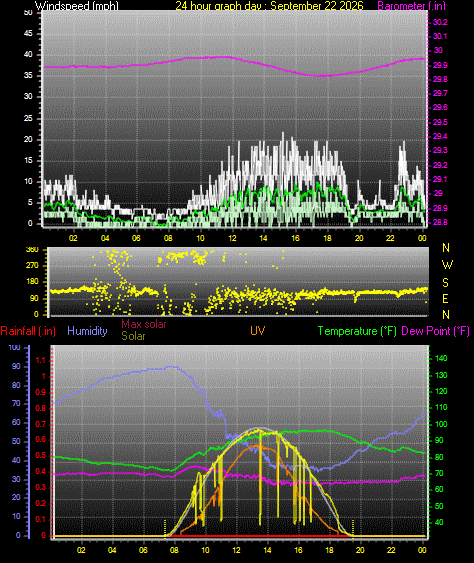
Task: Click the W compass direction label
Action: point(447,265)
